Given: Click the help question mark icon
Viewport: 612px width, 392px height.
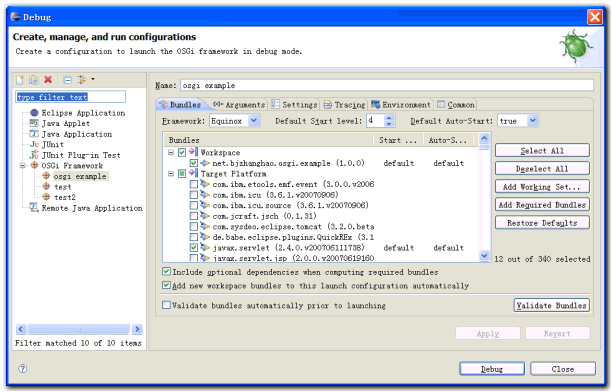Looking at the screenshot, I should [x=23, y=369].
